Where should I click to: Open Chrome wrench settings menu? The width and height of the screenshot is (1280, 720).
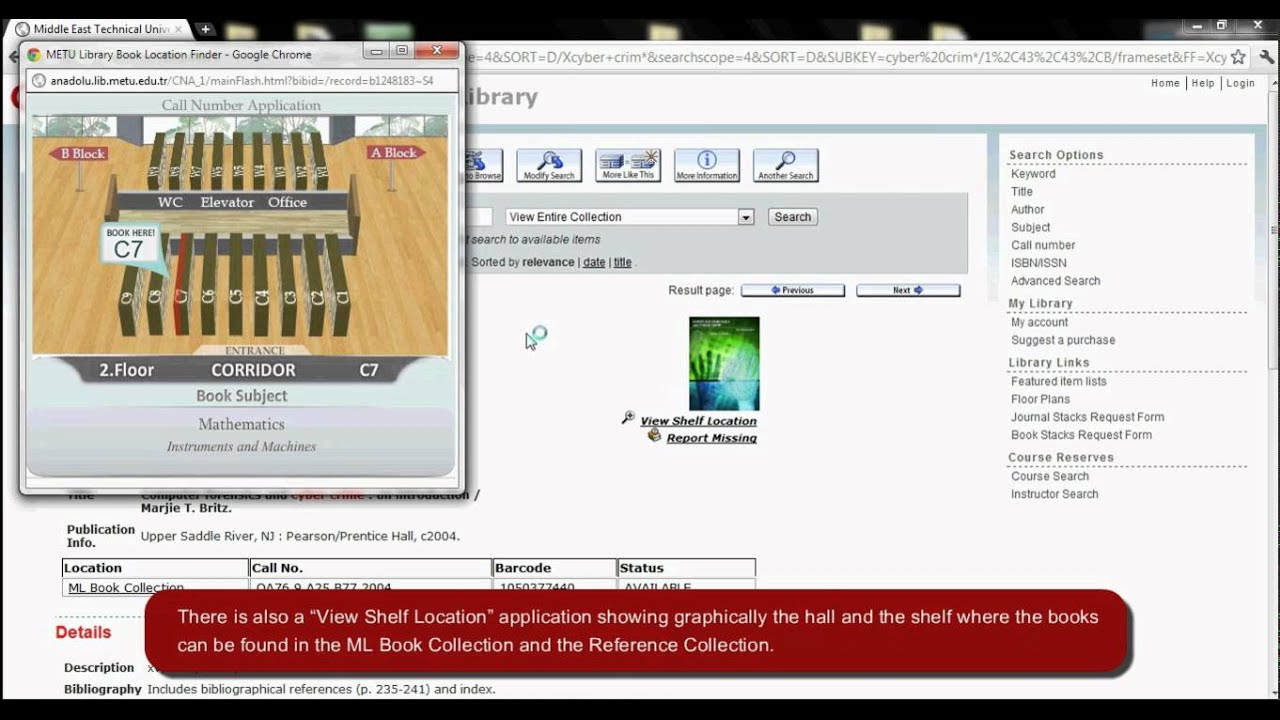point(1266,57)
